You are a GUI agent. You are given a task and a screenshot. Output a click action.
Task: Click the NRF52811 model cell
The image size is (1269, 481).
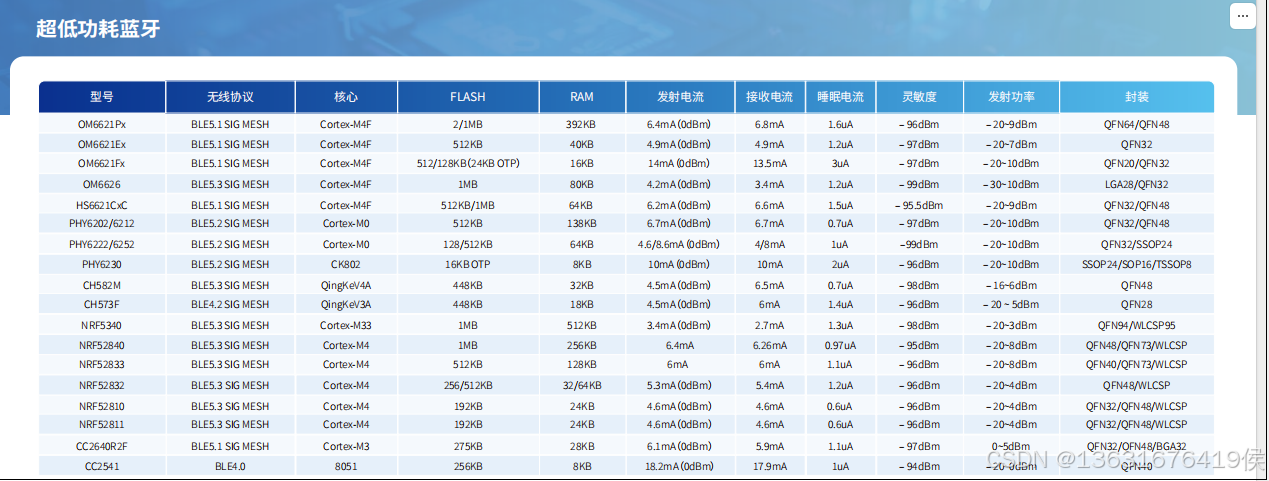coord(102,424)
